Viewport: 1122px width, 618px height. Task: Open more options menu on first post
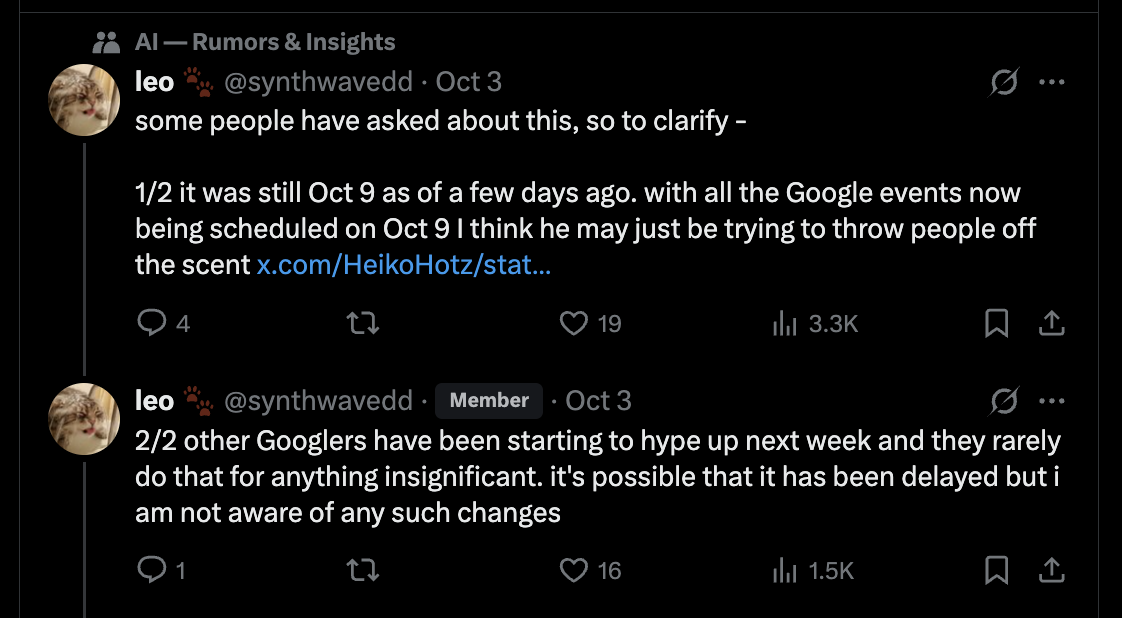point(1051,83)
